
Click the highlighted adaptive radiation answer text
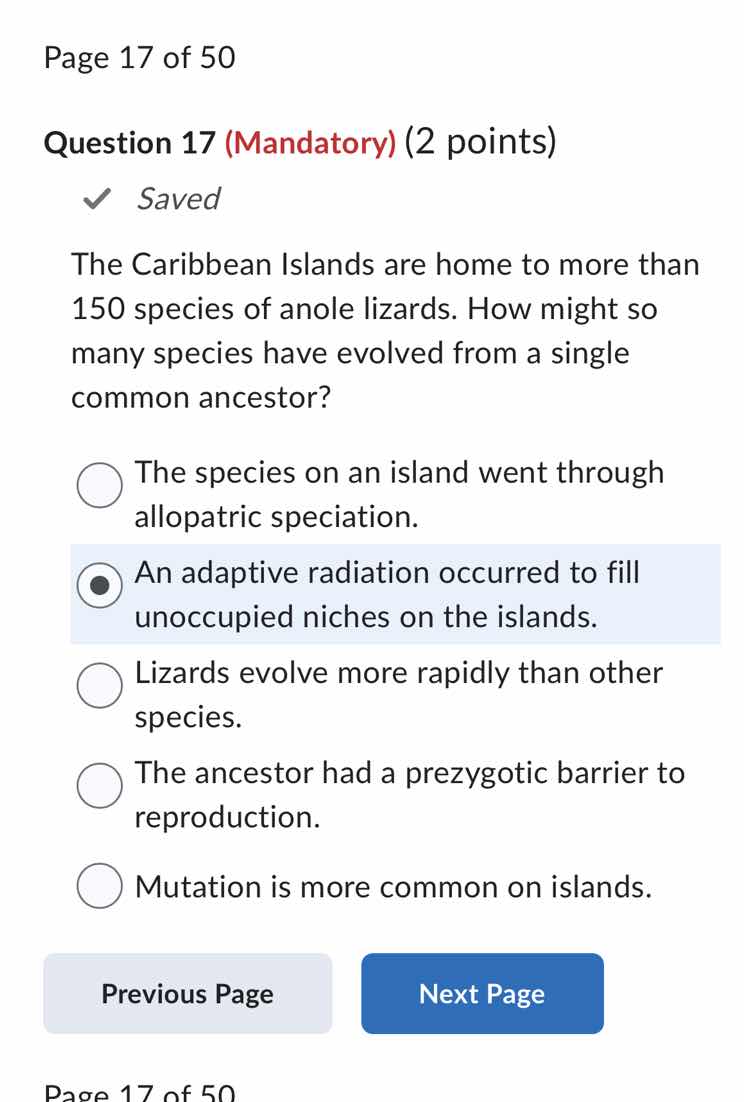(388, 594)
